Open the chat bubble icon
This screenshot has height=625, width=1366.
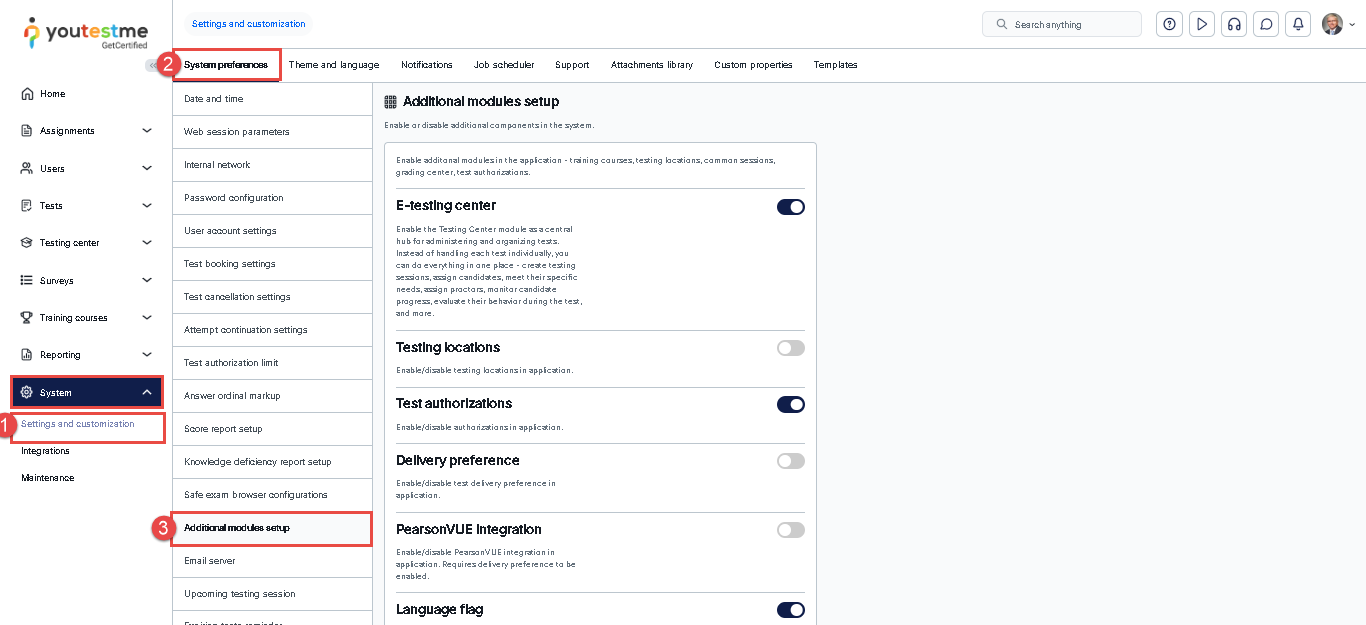point(1266,24)
